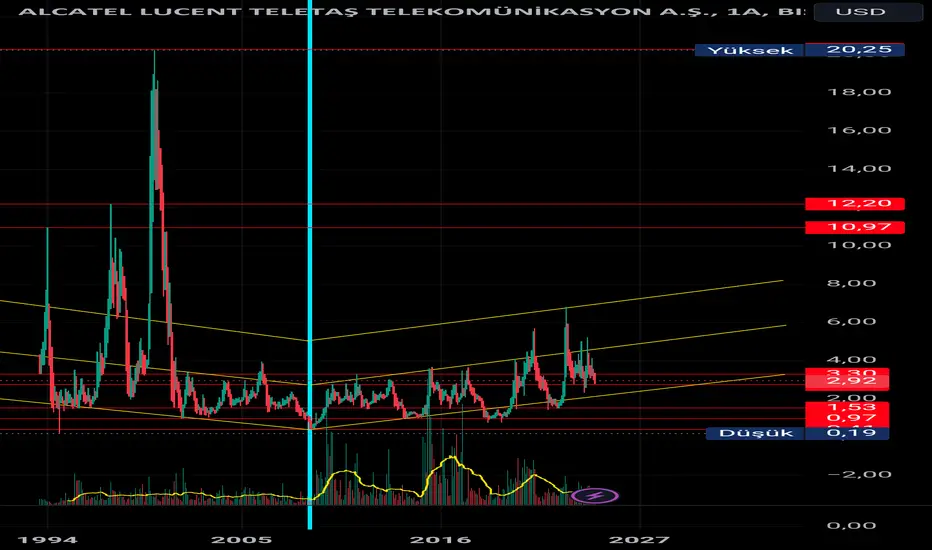The height and width of the screenshot is (550, 932).
Task: Click the 2027 time axis label
Action: (640, 539)
